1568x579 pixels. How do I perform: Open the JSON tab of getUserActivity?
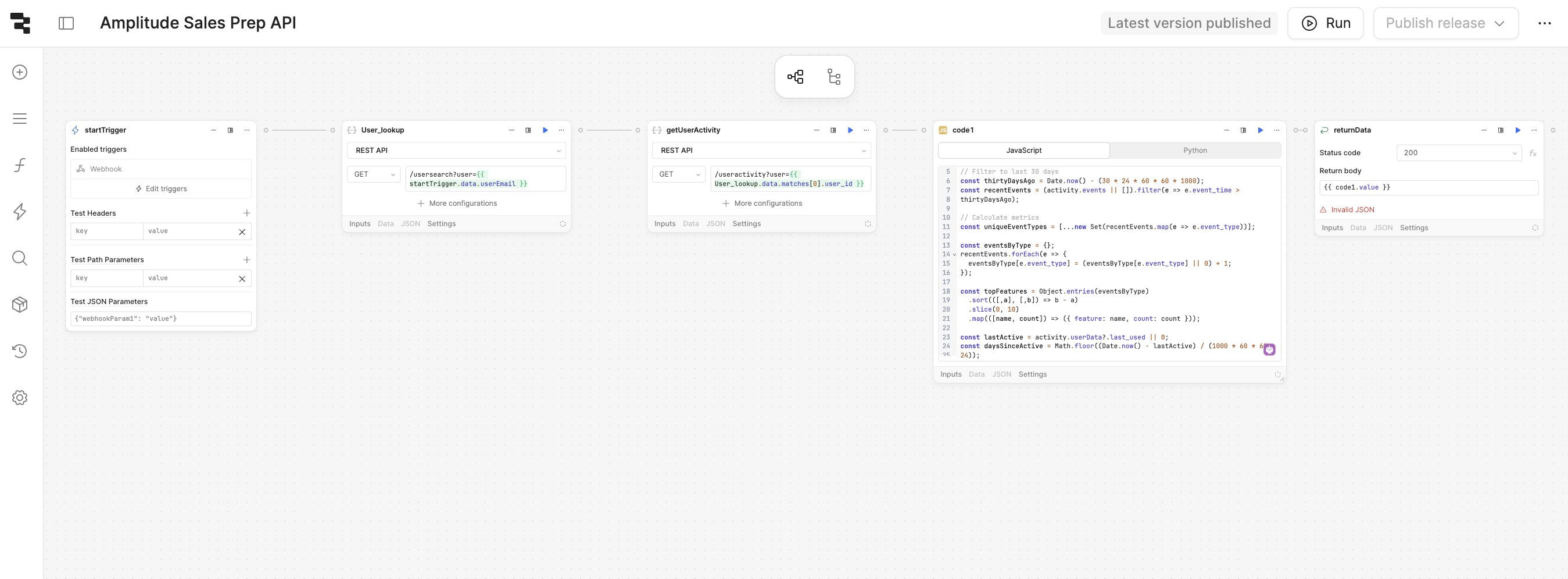point(715,223)
